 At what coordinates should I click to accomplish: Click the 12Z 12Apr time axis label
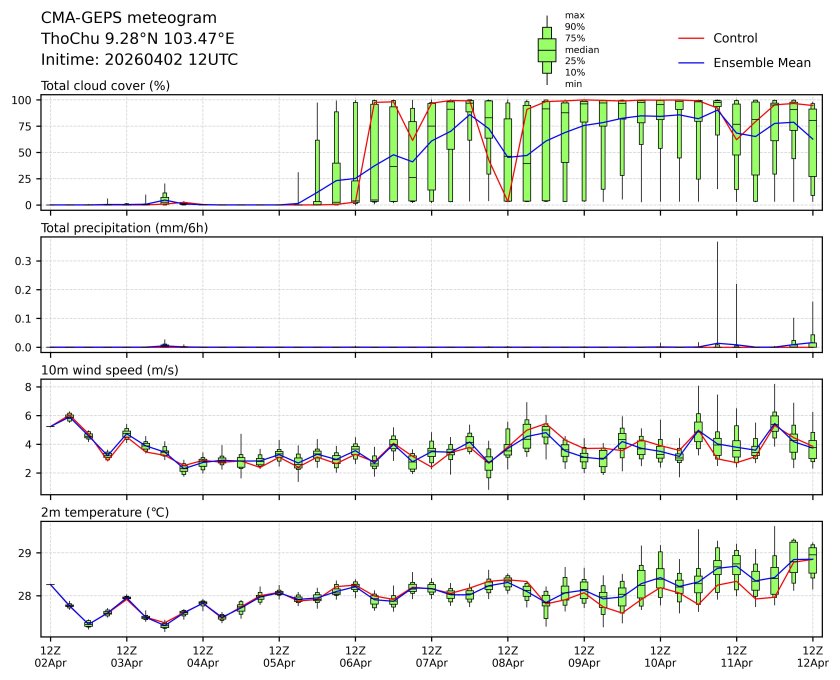point(812,655)
